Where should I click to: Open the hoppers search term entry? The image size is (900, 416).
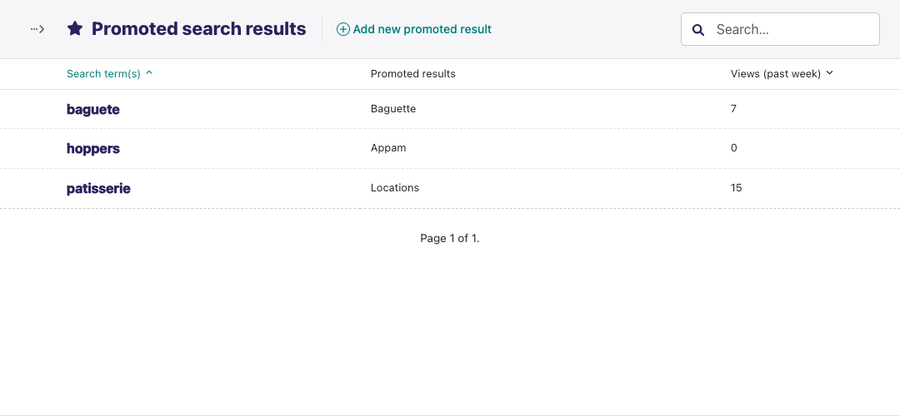93,148
